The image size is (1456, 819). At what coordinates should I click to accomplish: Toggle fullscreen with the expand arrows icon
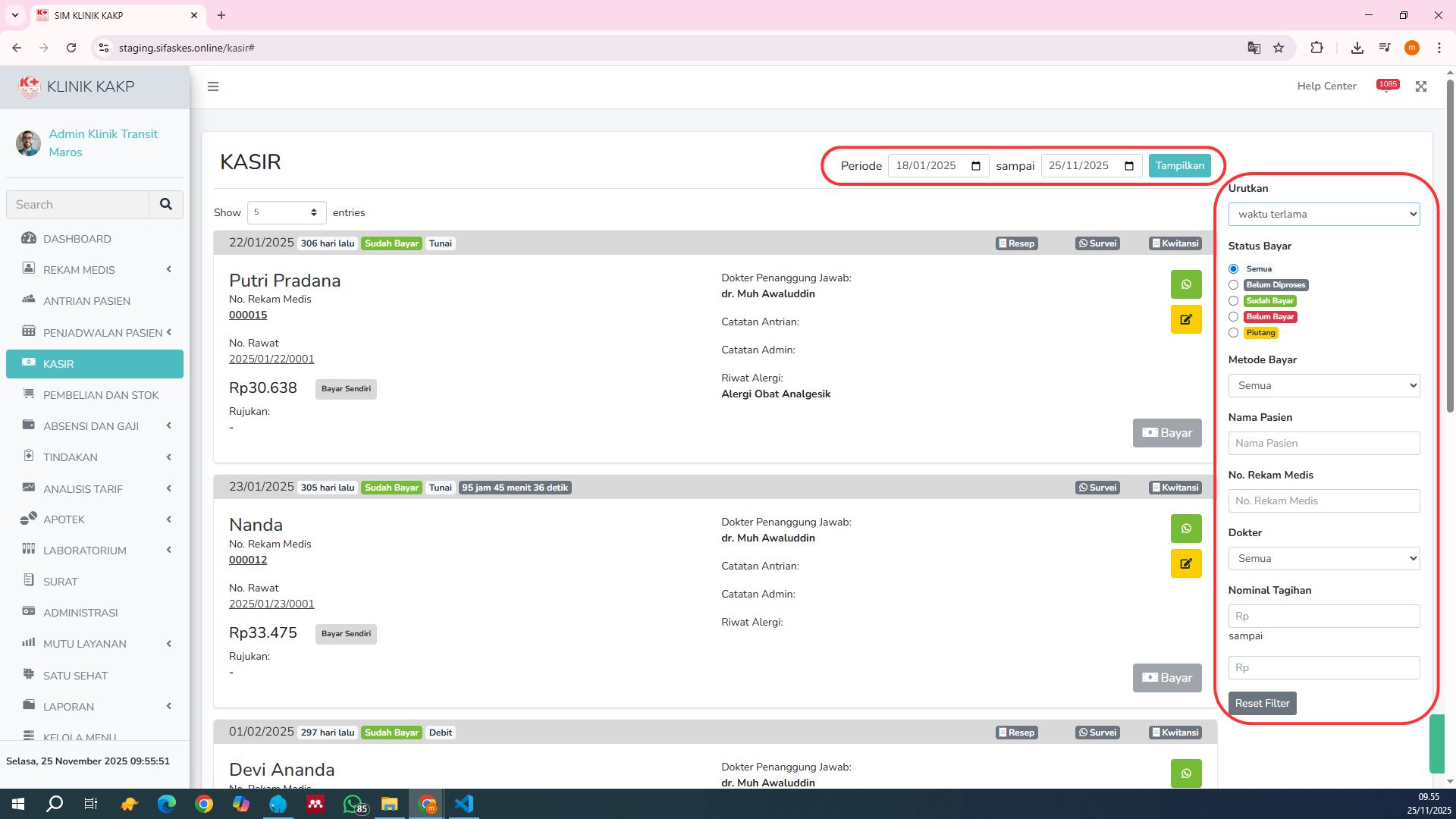(1421, 86)
